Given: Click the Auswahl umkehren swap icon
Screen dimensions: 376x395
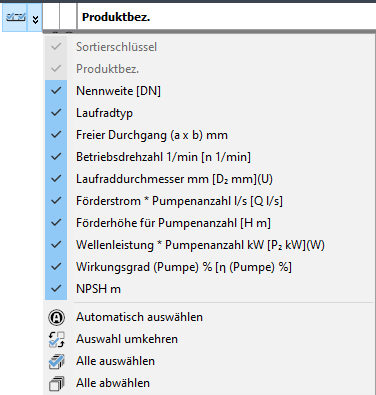Looking at the screenshot, I should click(56, 339).
